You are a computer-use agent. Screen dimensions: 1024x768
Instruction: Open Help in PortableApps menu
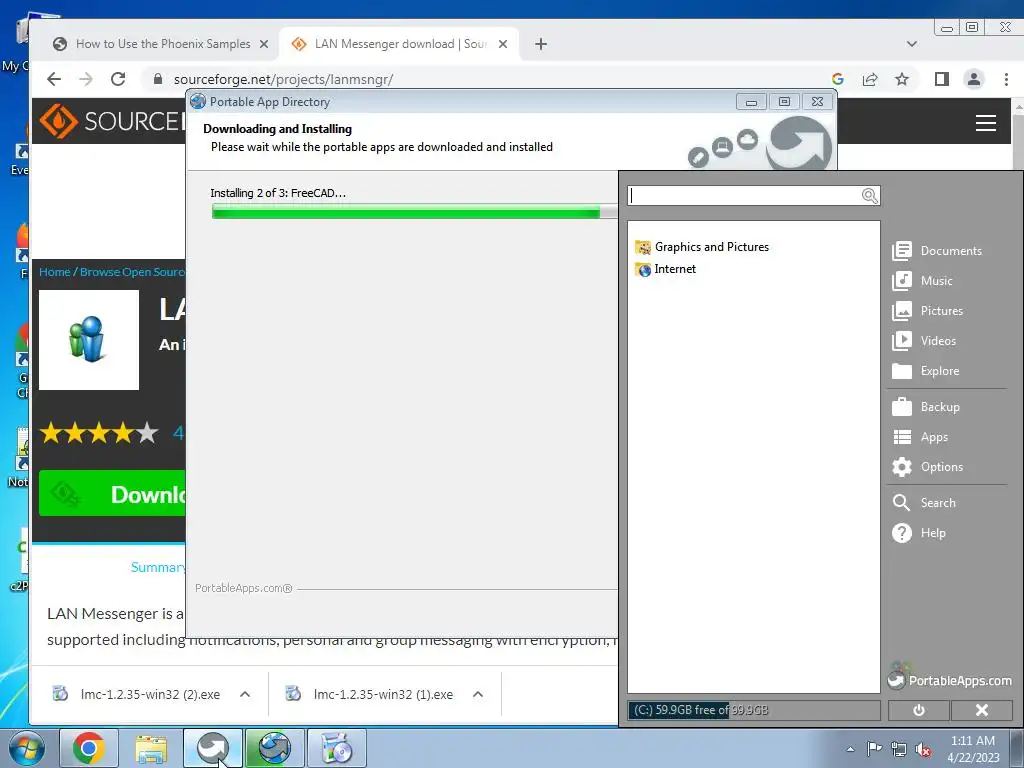pos(919,533)
